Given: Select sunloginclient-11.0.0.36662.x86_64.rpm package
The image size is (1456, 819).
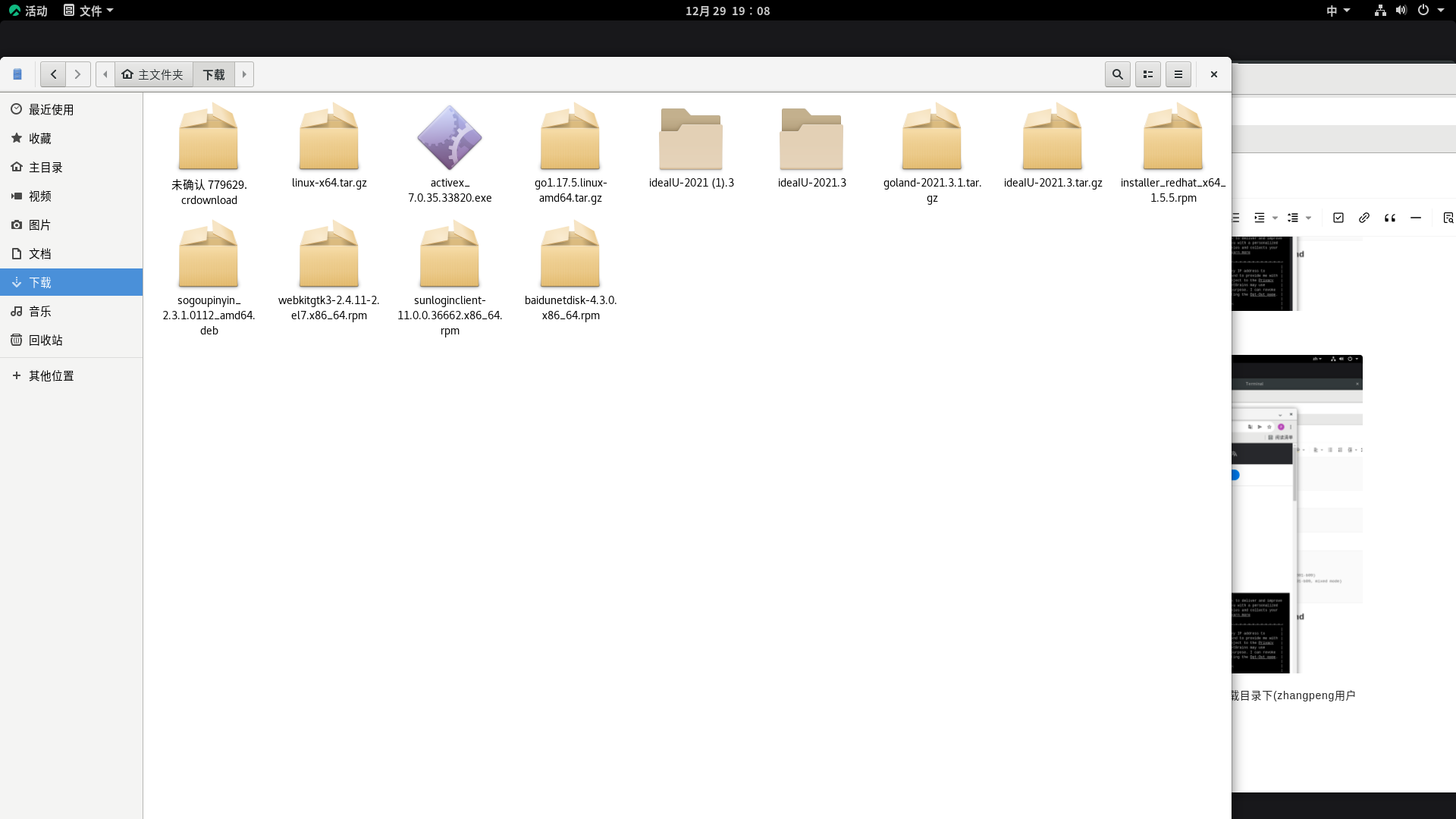Looking at the screenshot, I should pos(450,278).
